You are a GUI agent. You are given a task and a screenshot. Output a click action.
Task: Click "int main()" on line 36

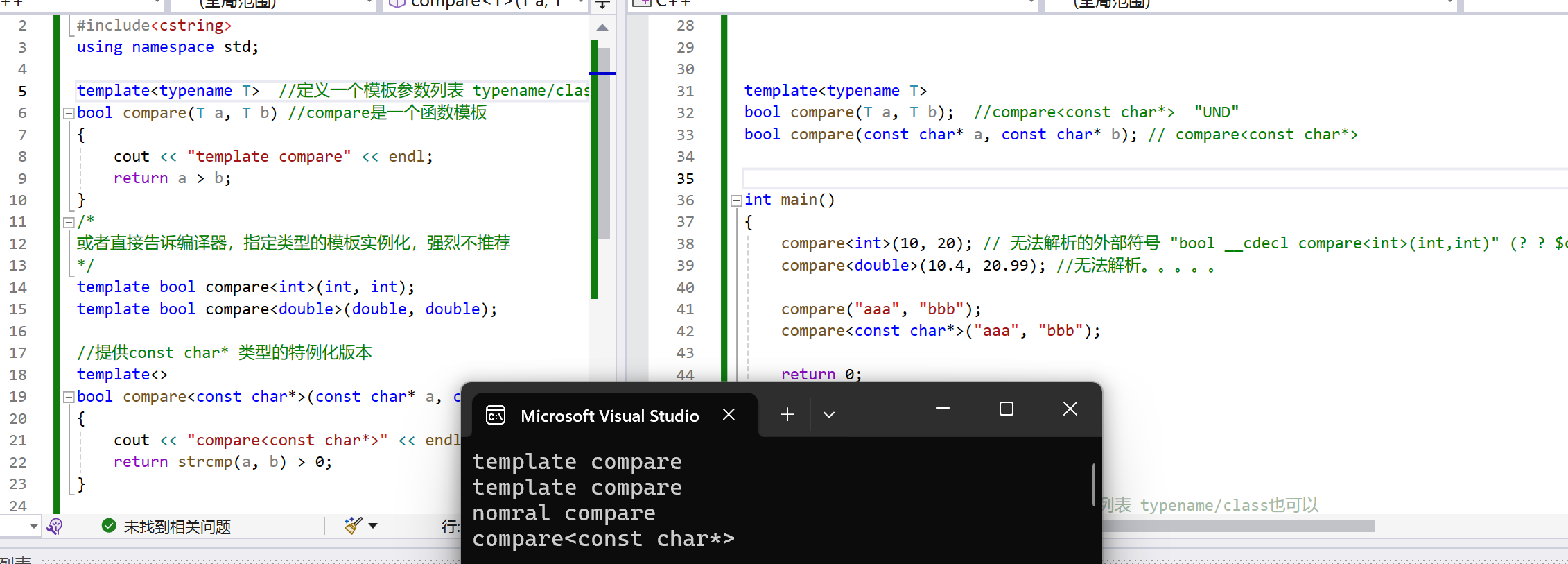(790, 200)
